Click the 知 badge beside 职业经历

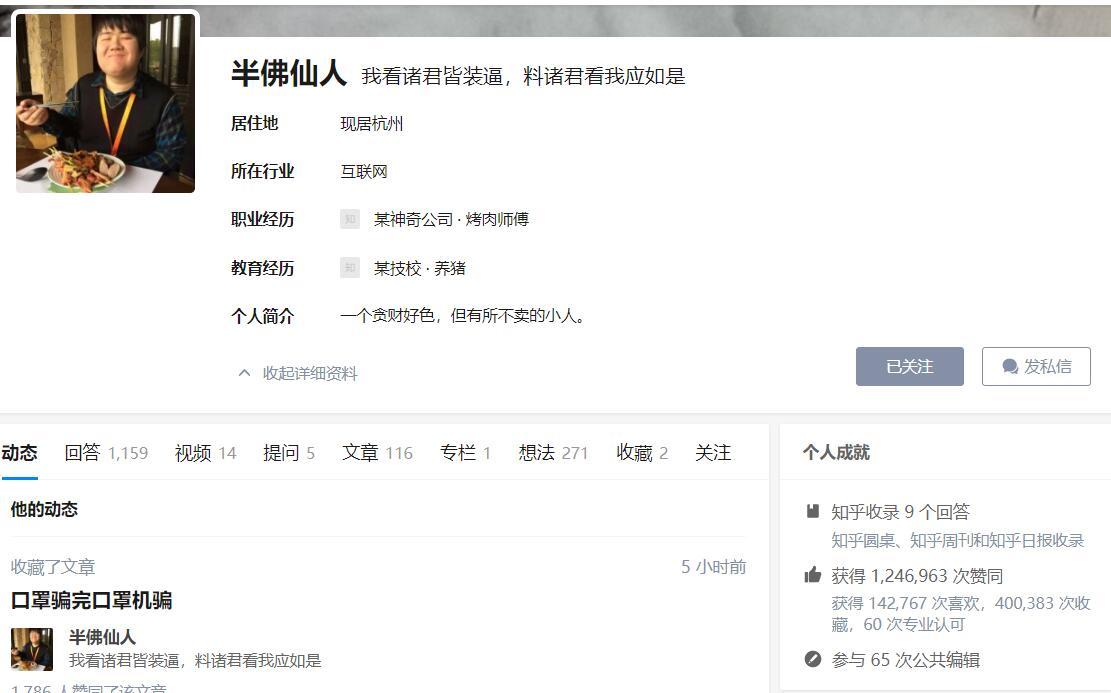click(x=349, y=219)
